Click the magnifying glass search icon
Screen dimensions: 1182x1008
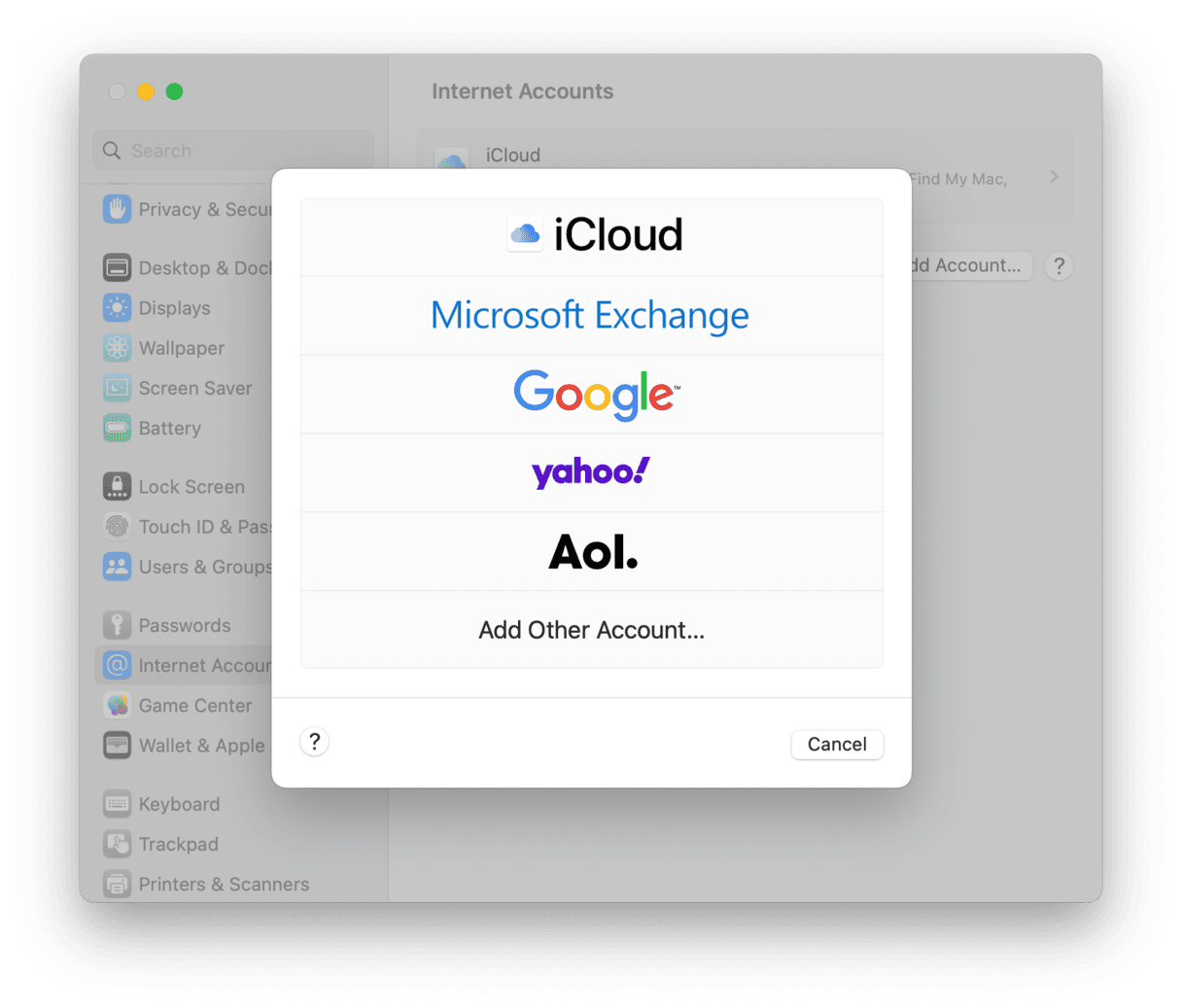coord(112,151)
